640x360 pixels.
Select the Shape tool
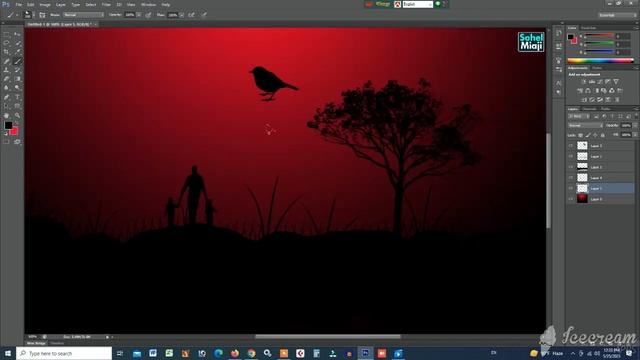[17, 106]
